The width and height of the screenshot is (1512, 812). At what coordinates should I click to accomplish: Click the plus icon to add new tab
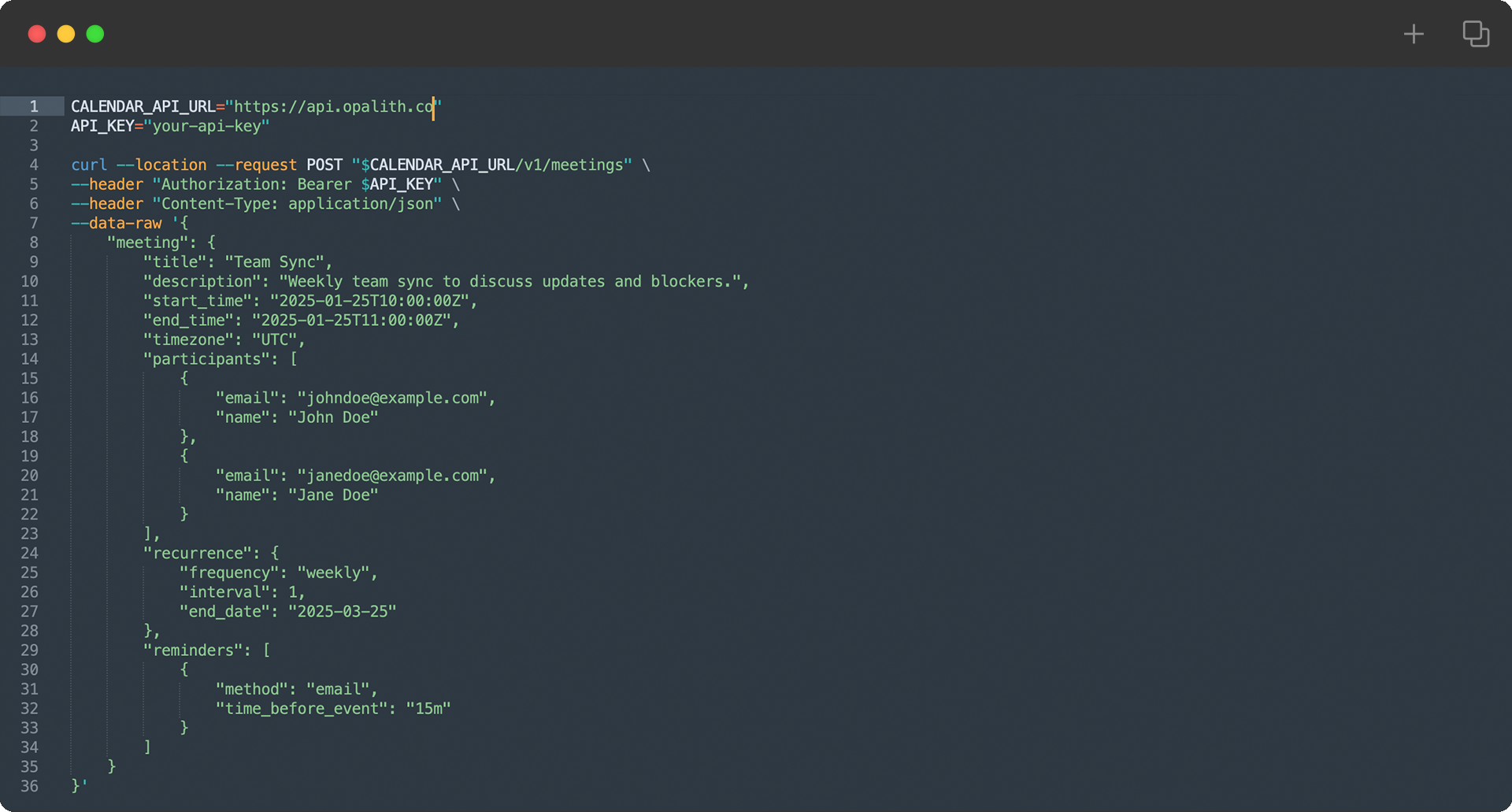[x=1414, y=34]
